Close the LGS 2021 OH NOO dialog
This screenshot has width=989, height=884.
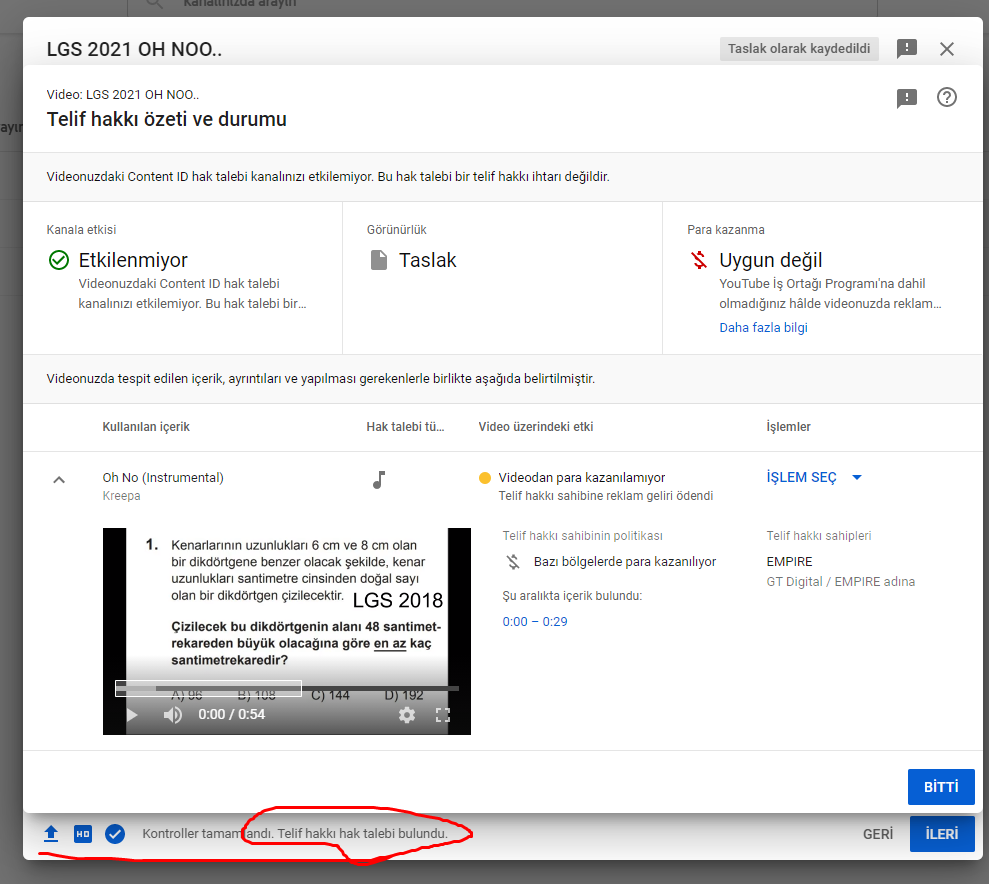click(946, 49)
